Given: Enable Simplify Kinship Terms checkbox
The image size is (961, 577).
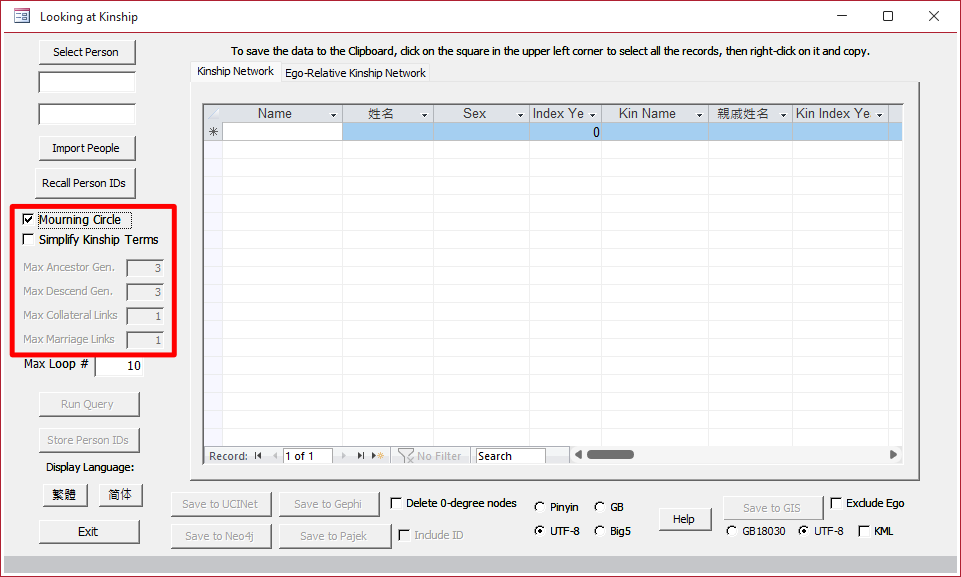Looking at the screenshot, I should click(x=28, y=240).
